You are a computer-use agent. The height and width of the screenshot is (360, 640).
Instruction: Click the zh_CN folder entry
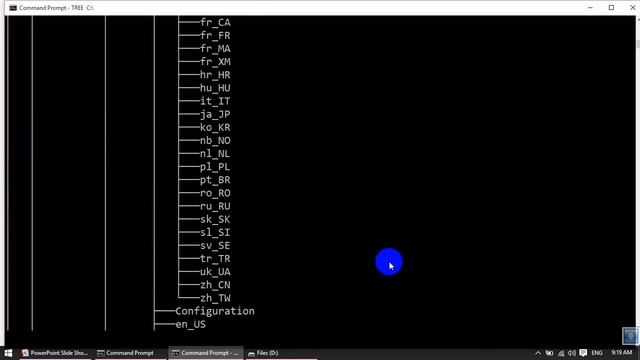(215, 285)
